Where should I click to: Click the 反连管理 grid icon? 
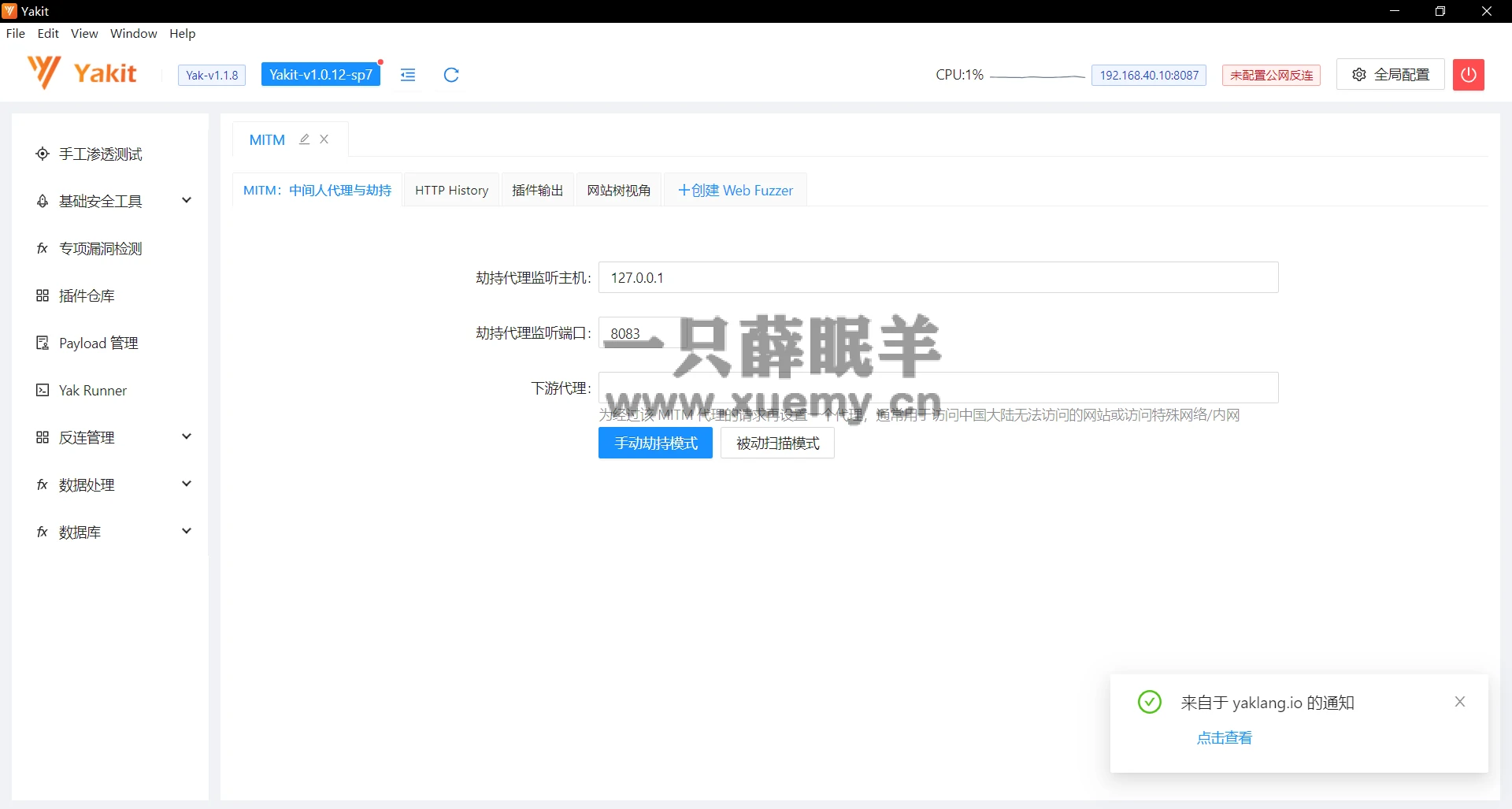tap(43, 437)
